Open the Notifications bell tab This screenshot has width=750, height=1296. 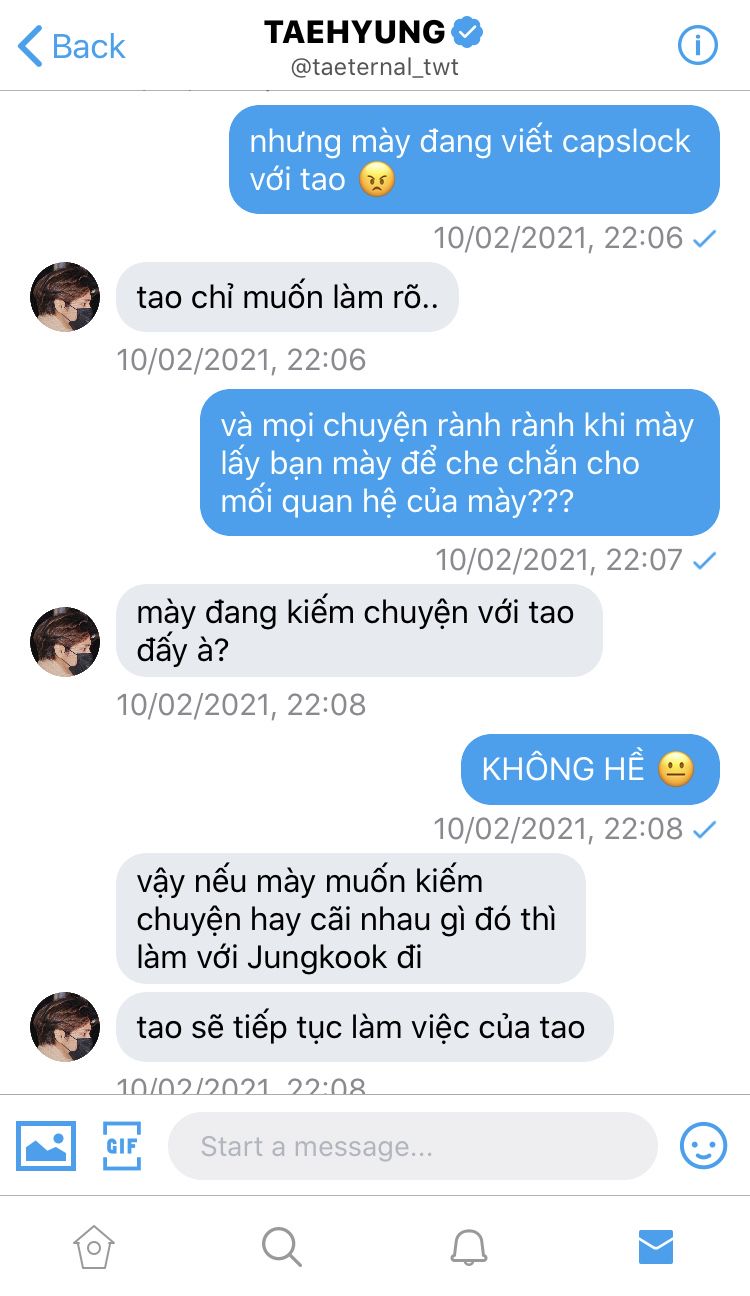coord(468,1247)
